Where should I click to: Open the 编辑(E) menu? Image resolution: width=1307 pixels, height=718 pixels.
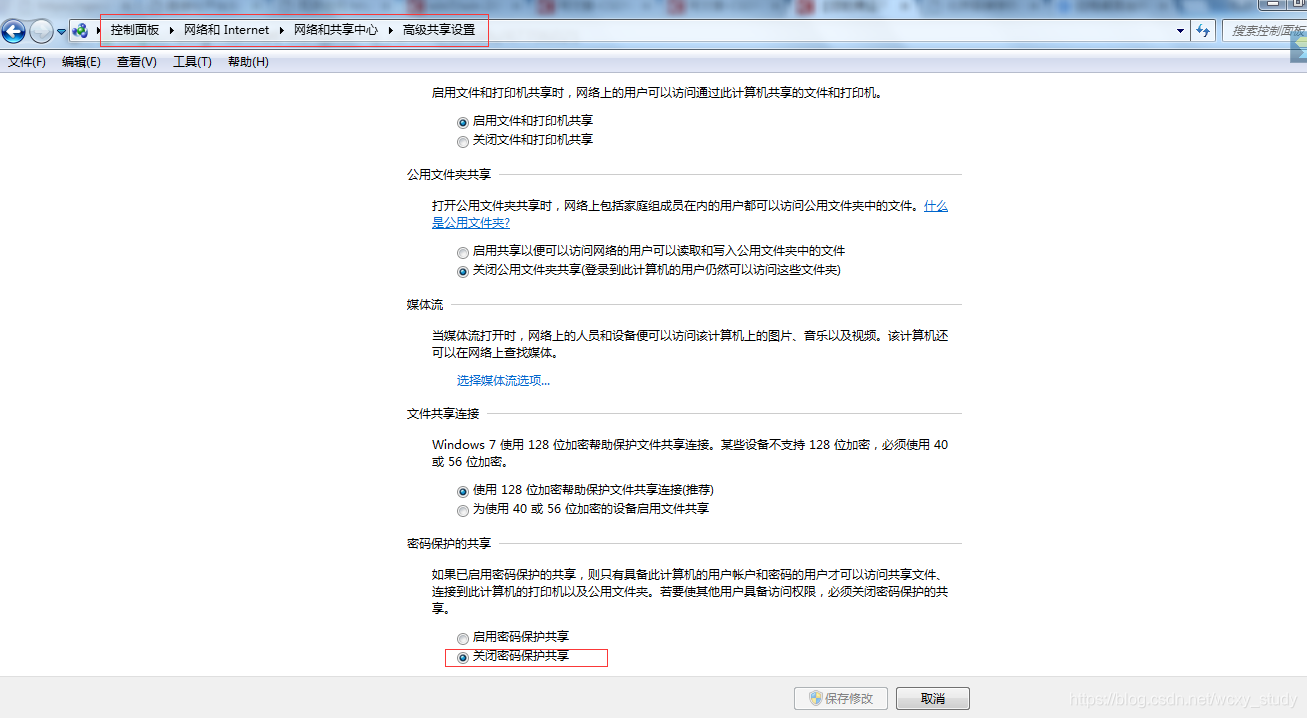tap(81, 62)
